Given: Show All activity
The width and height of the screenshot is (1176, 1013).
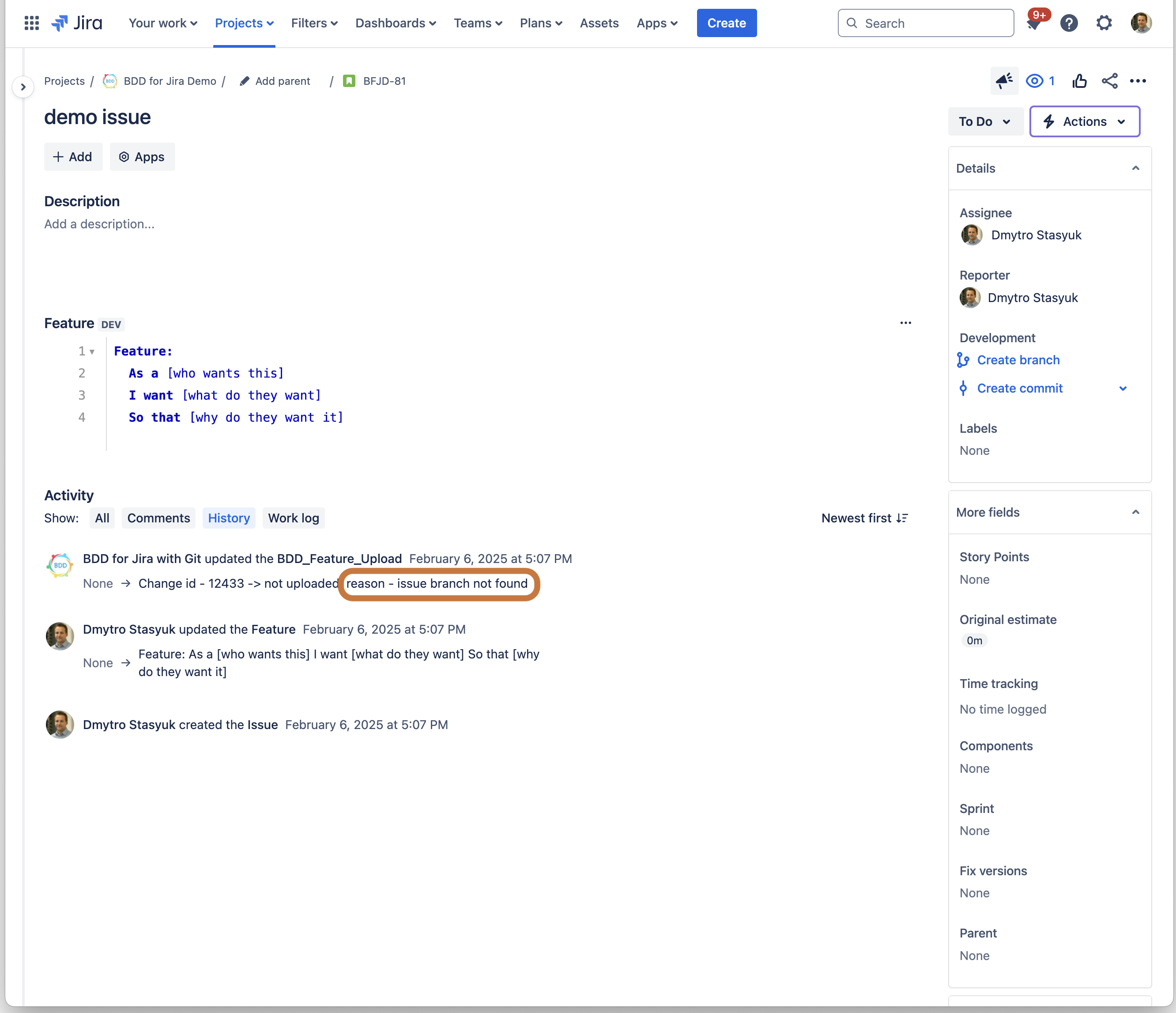Looking at the screenshot, I should click(x=102, y=518).
